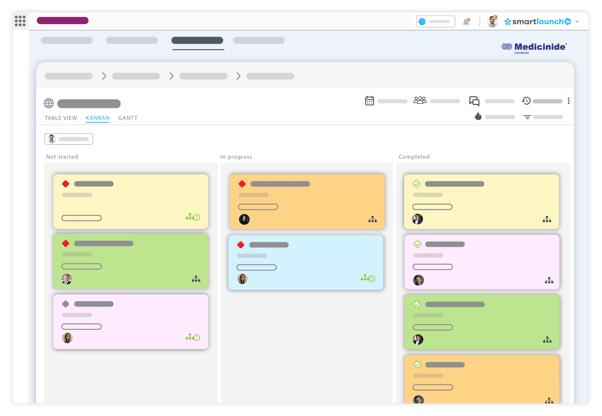The image size is (602, 416).
Task: Click assignee avatar on green Completed card
Action: pos(418,340)
